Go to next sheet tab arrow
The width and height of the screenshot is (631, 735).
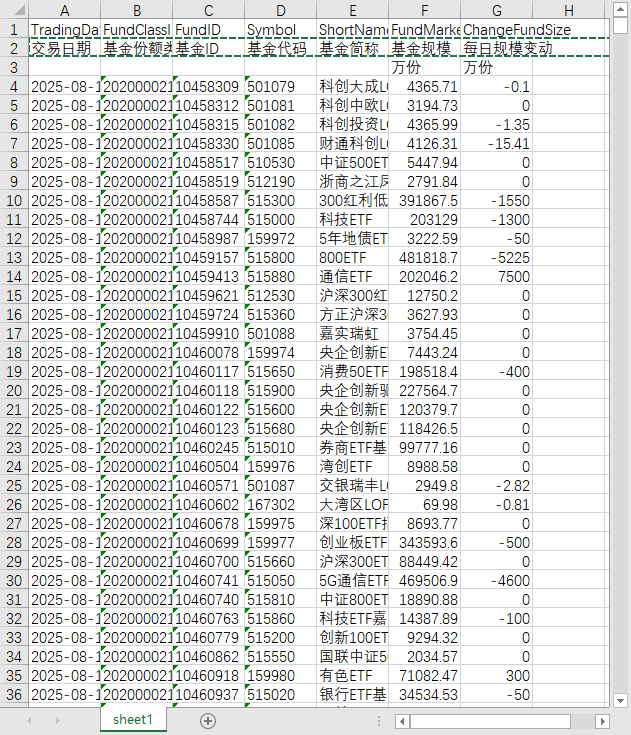(58, 720)
